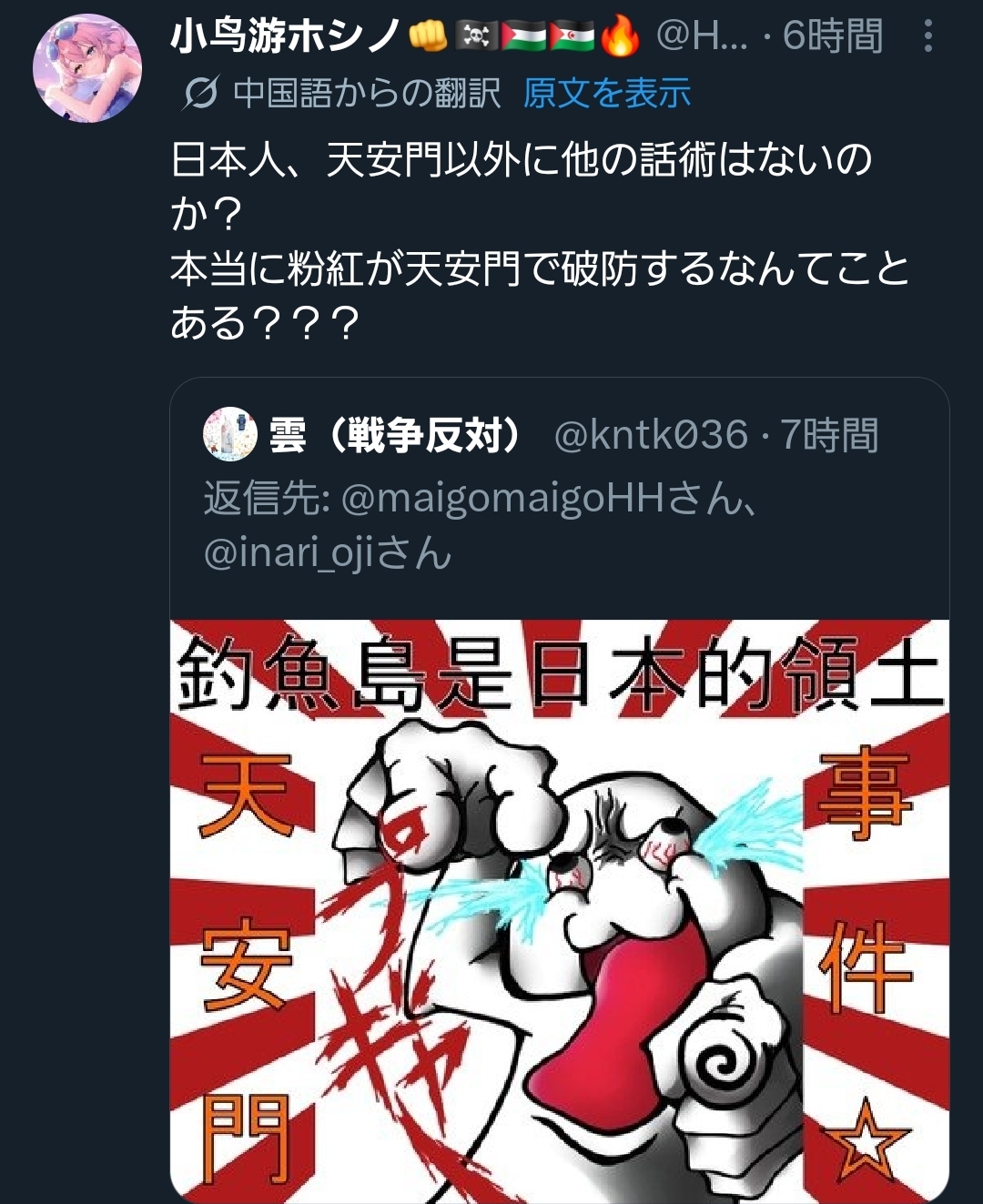Tap the pink-haired anime profile avatar

87,67
